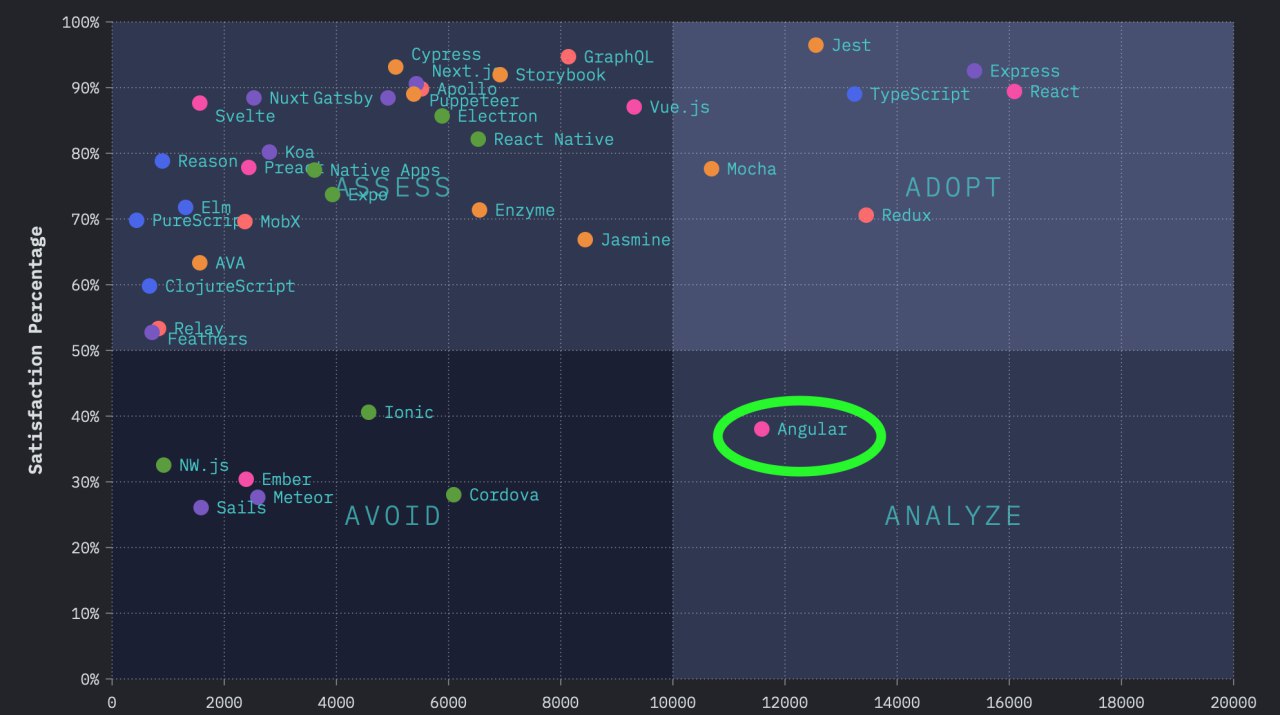Screen dimensions: 1280x715
Task: Select the MobX data point
Action: pyautogui.click(x=245, y=221)
